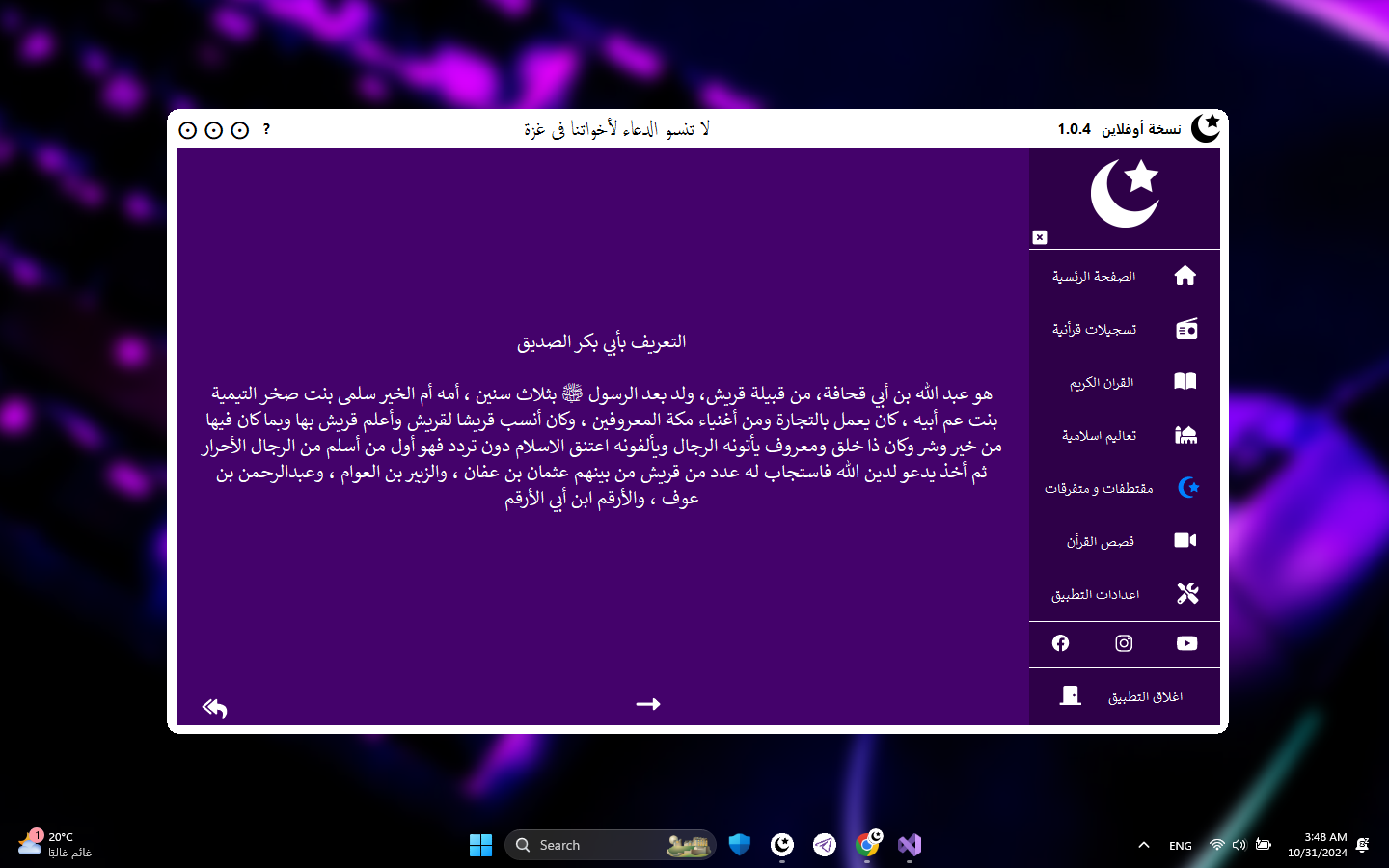Open the Facebook page icon
Viewport: 1389px width, 868px height.
click(x=1060, y=643)
